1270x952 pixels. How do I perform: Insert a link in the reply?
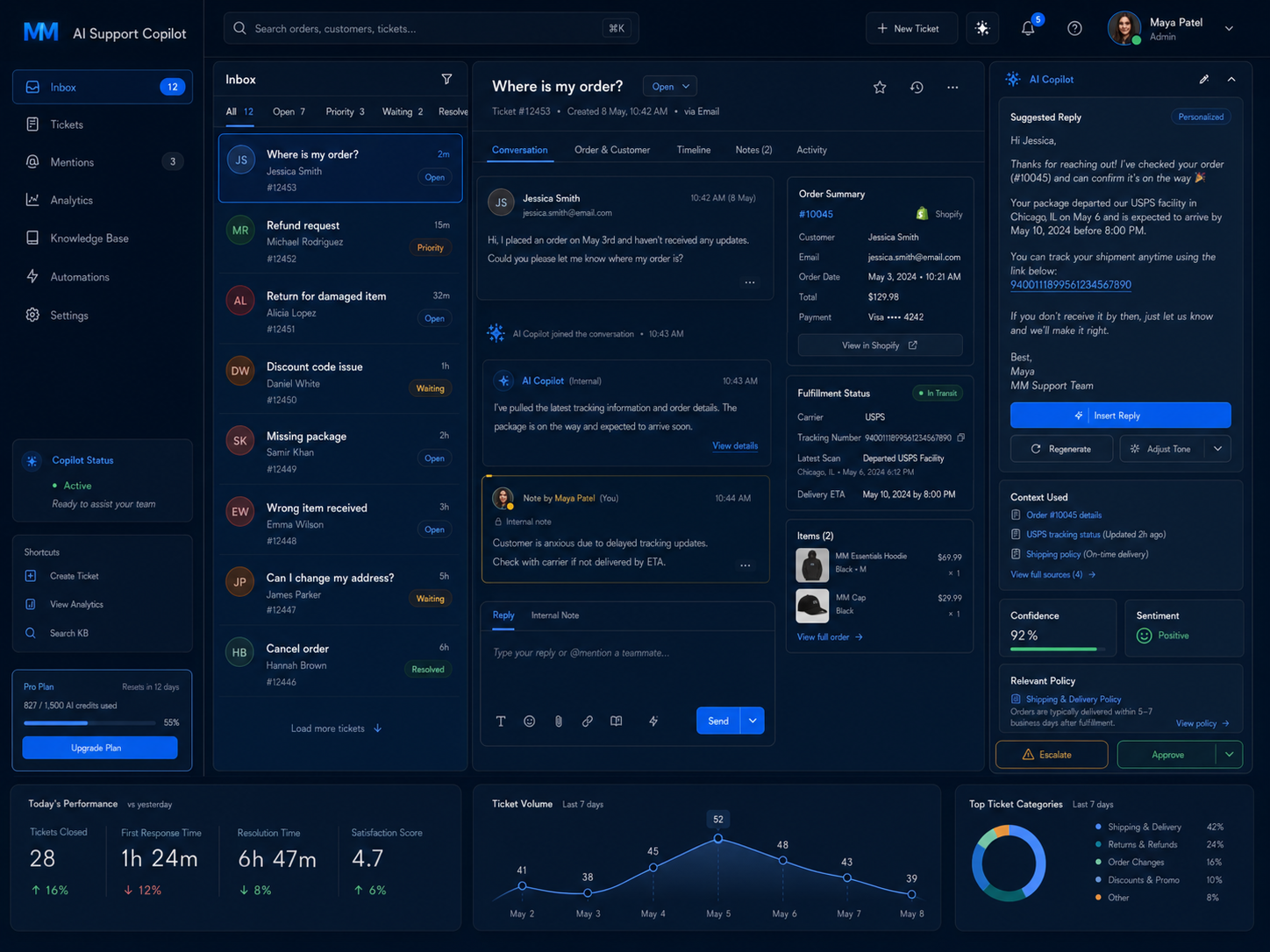pyautogui.click(x=588, y=721)
